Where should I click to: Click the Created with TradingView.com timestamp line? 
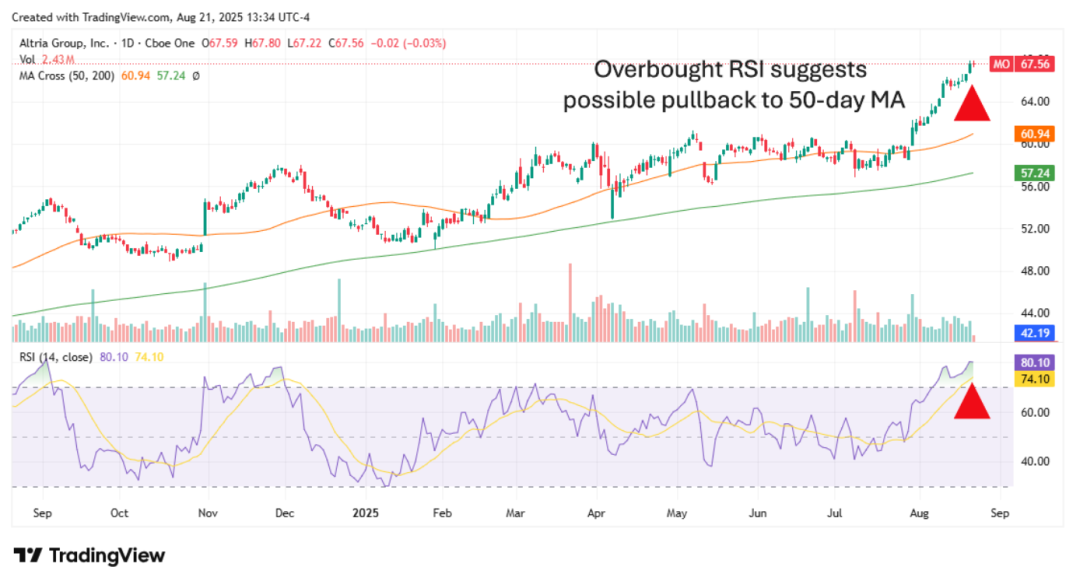[160, 17]
